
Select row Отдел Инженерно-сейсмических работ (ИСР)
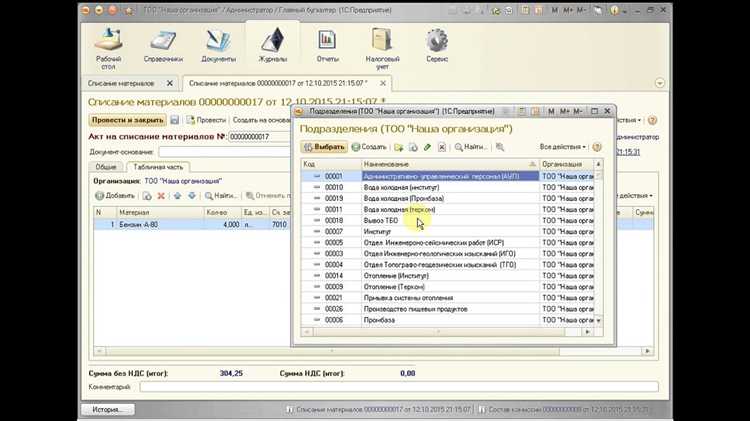449,243
